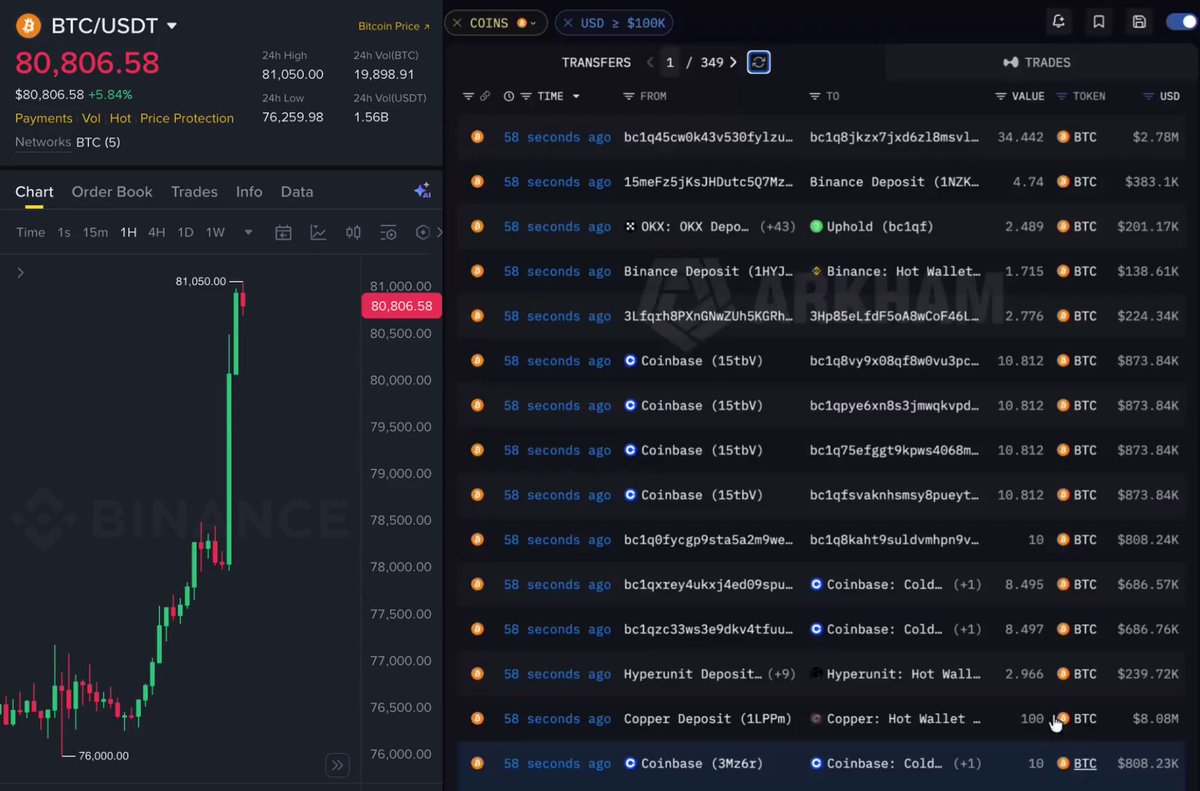Expand the (+43) OKX deposit addresses
The height and width of the screenshot is (791, 1200).
(777, 227)
